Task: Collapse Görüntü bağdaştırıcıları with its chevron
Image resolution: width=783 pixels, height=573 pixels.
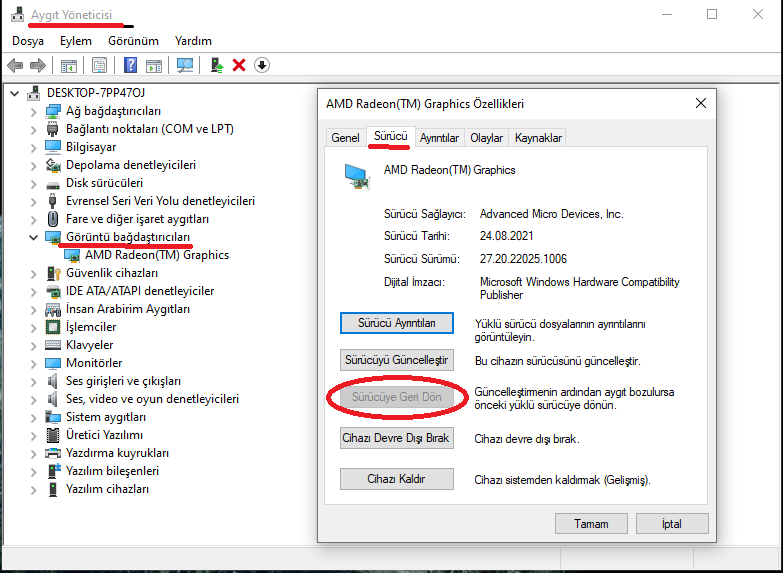Action: point(33,237)
